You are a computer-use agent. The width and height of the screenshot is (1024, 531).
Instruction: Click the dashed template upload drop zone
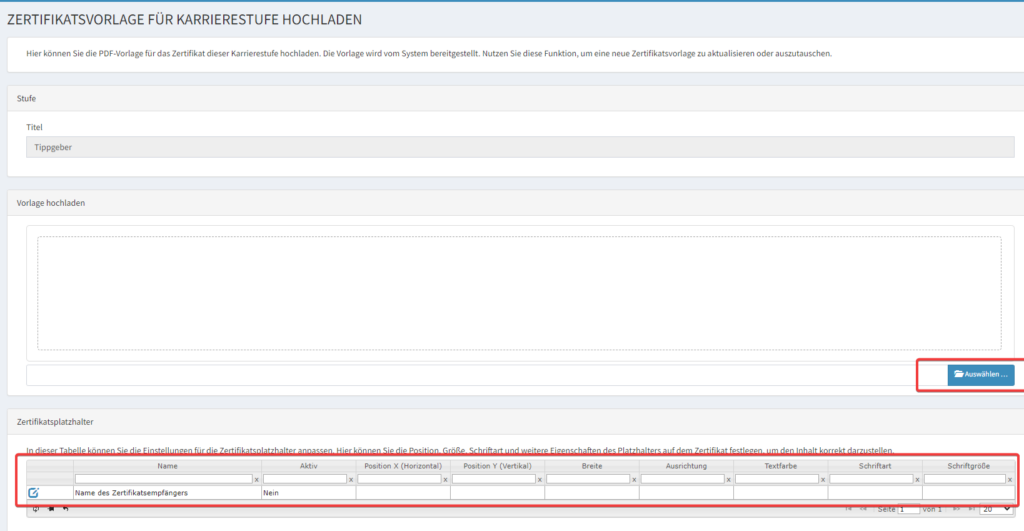click(519, 292)
